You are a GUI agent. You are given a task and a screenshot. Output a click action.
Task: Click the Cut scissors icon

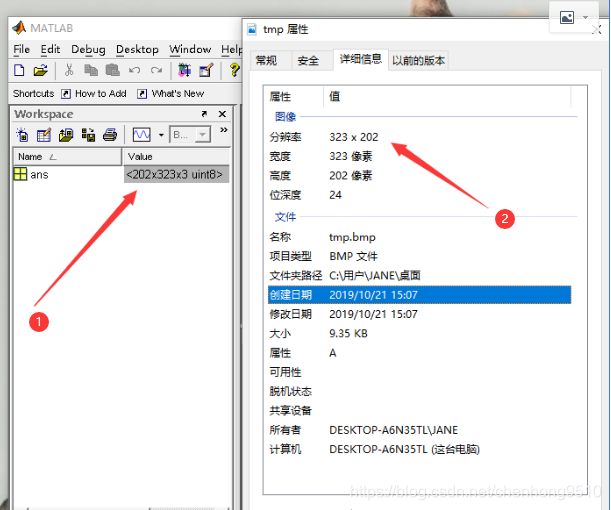69,70
